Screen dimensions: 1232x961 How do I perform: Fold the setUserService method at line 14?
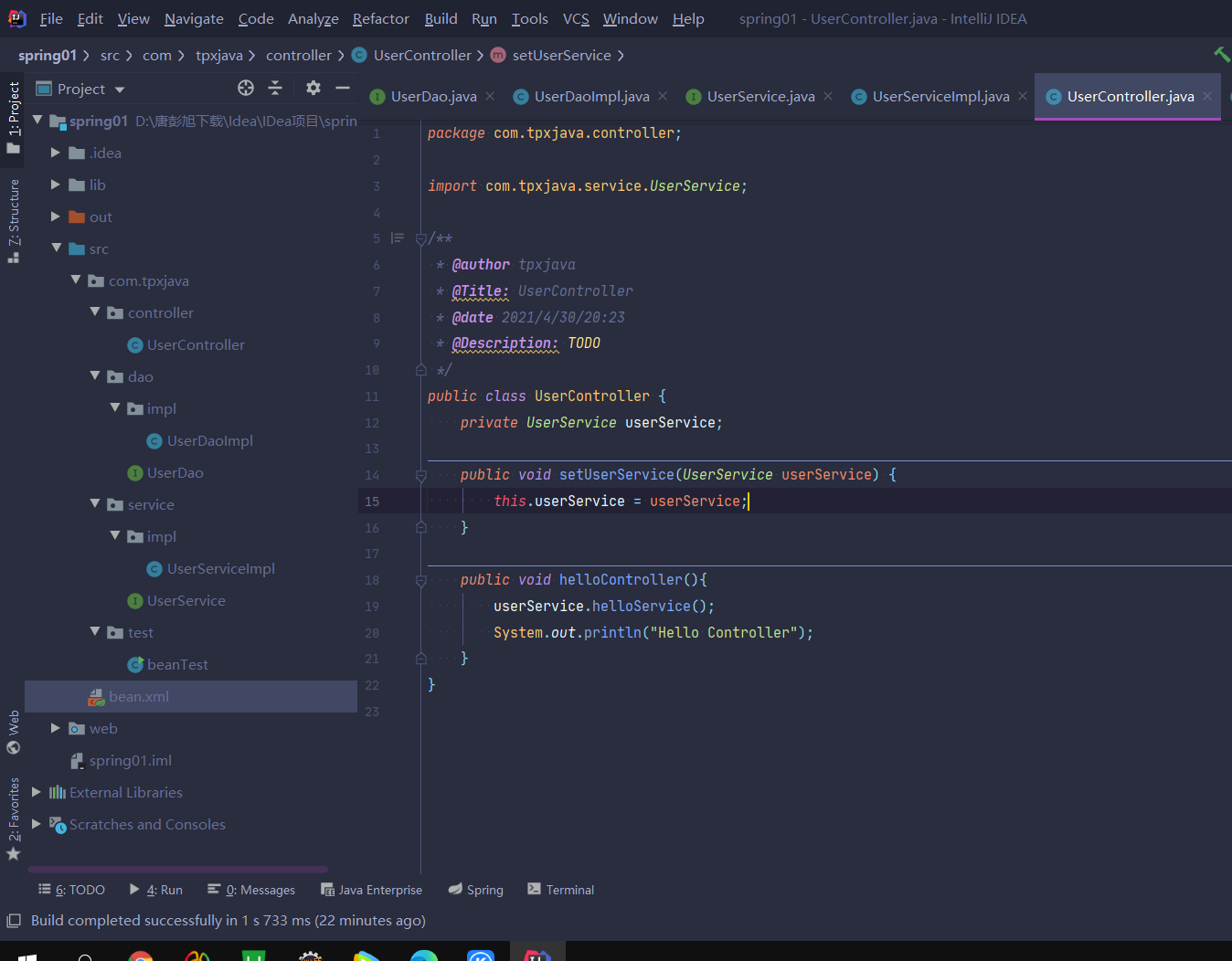(420, 475)
